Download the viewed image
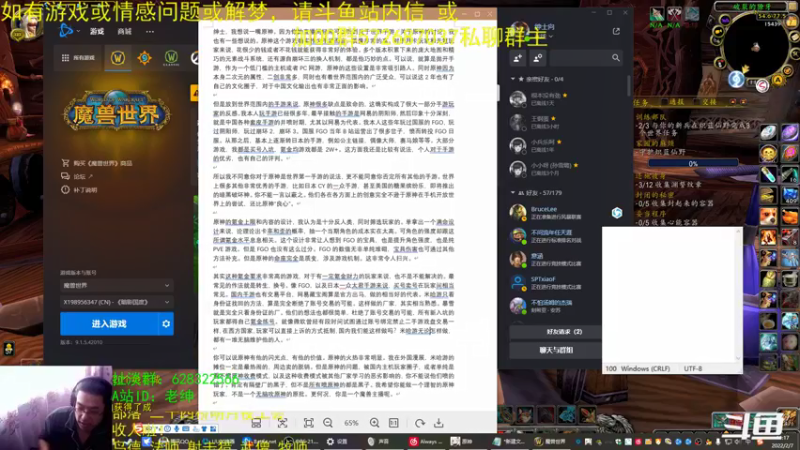Screen dimensions: 800x450 coord(439,423)
